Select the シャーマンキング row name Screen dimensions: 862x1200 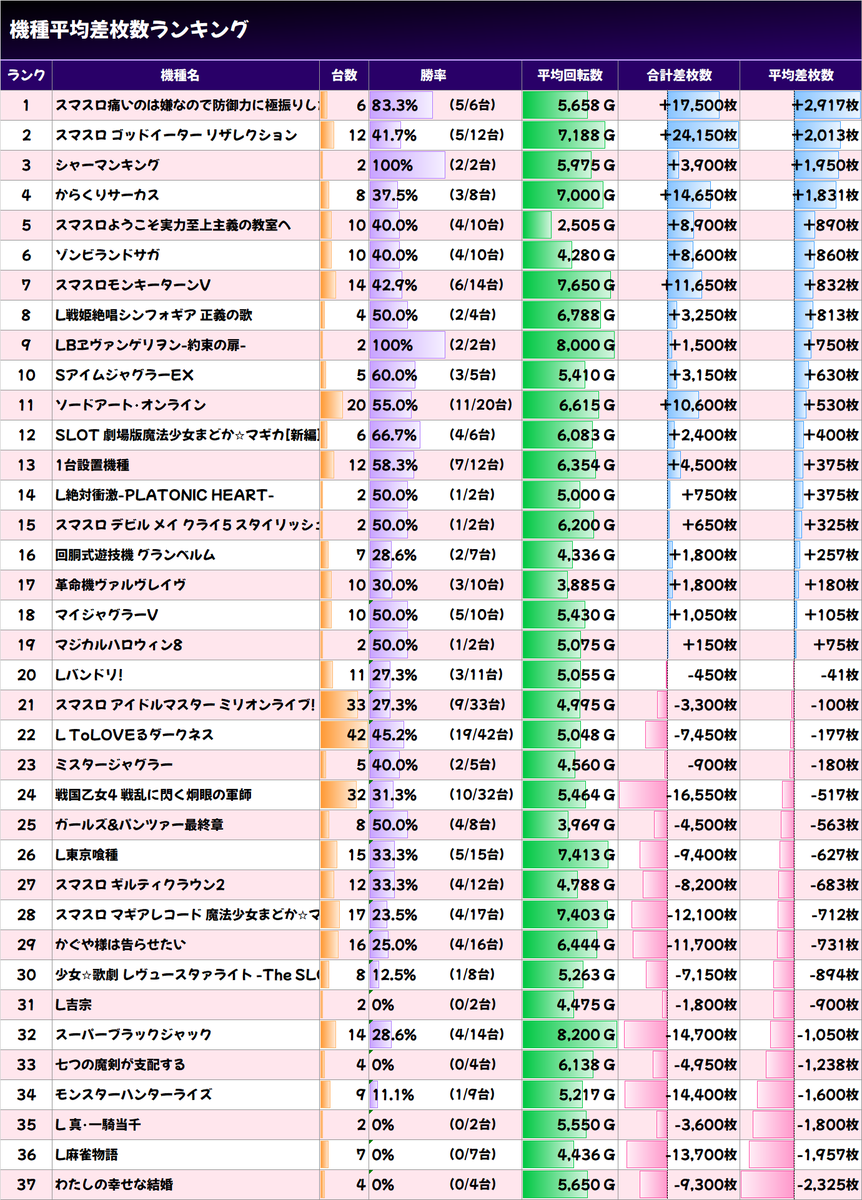click(107, 165)
